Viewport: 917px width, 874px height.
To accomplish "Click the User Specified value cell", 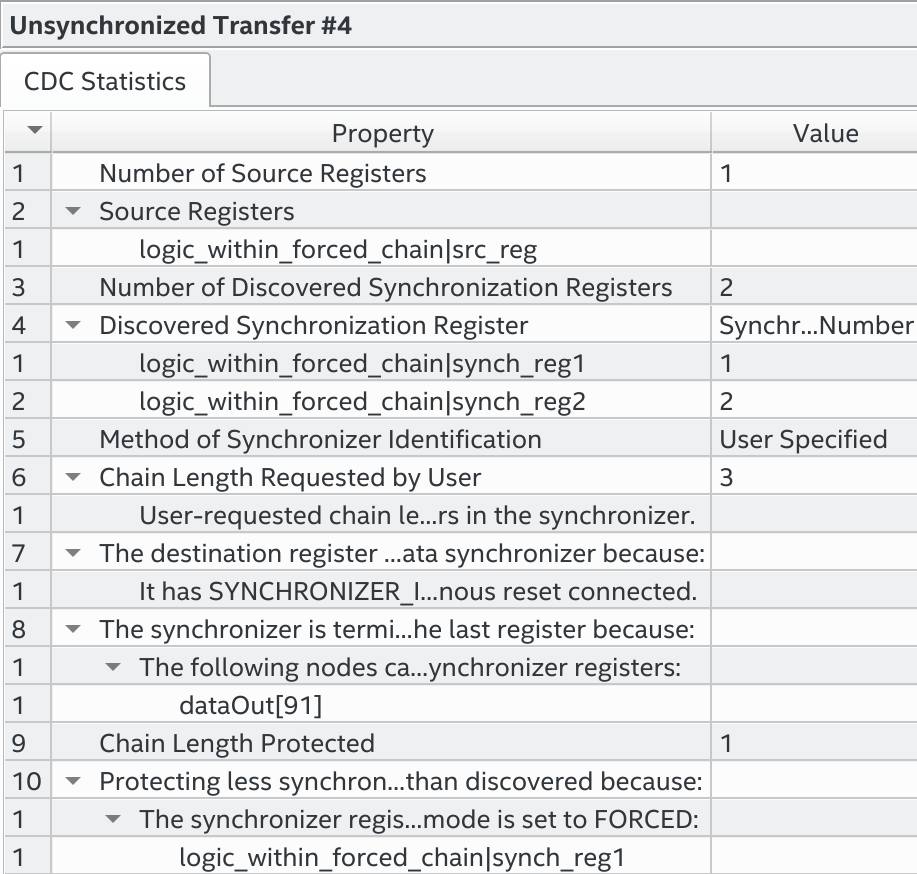I will [803, 440].
